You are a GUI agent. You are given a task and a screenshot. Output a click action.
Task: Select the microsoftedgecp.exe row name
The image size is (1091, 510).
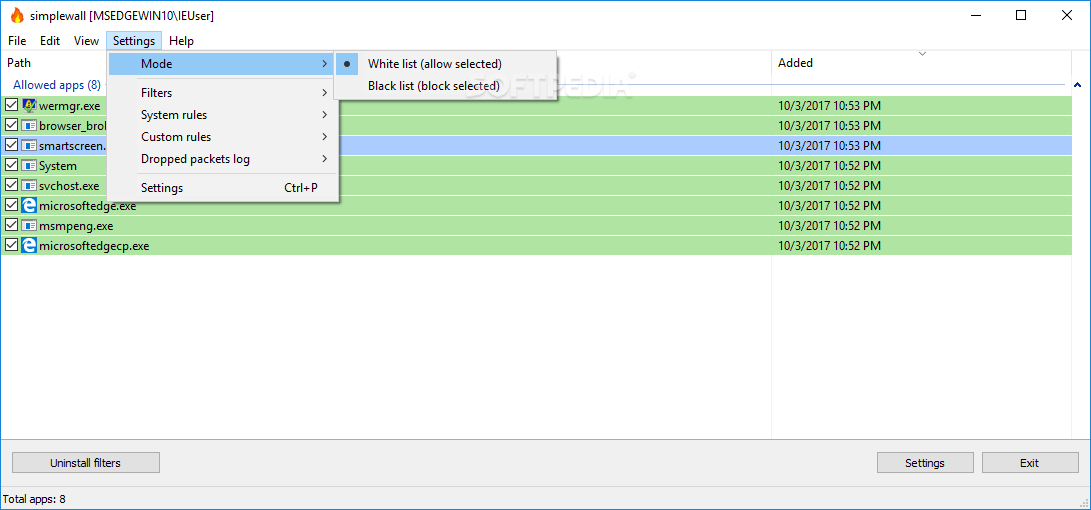click(94, 246)
